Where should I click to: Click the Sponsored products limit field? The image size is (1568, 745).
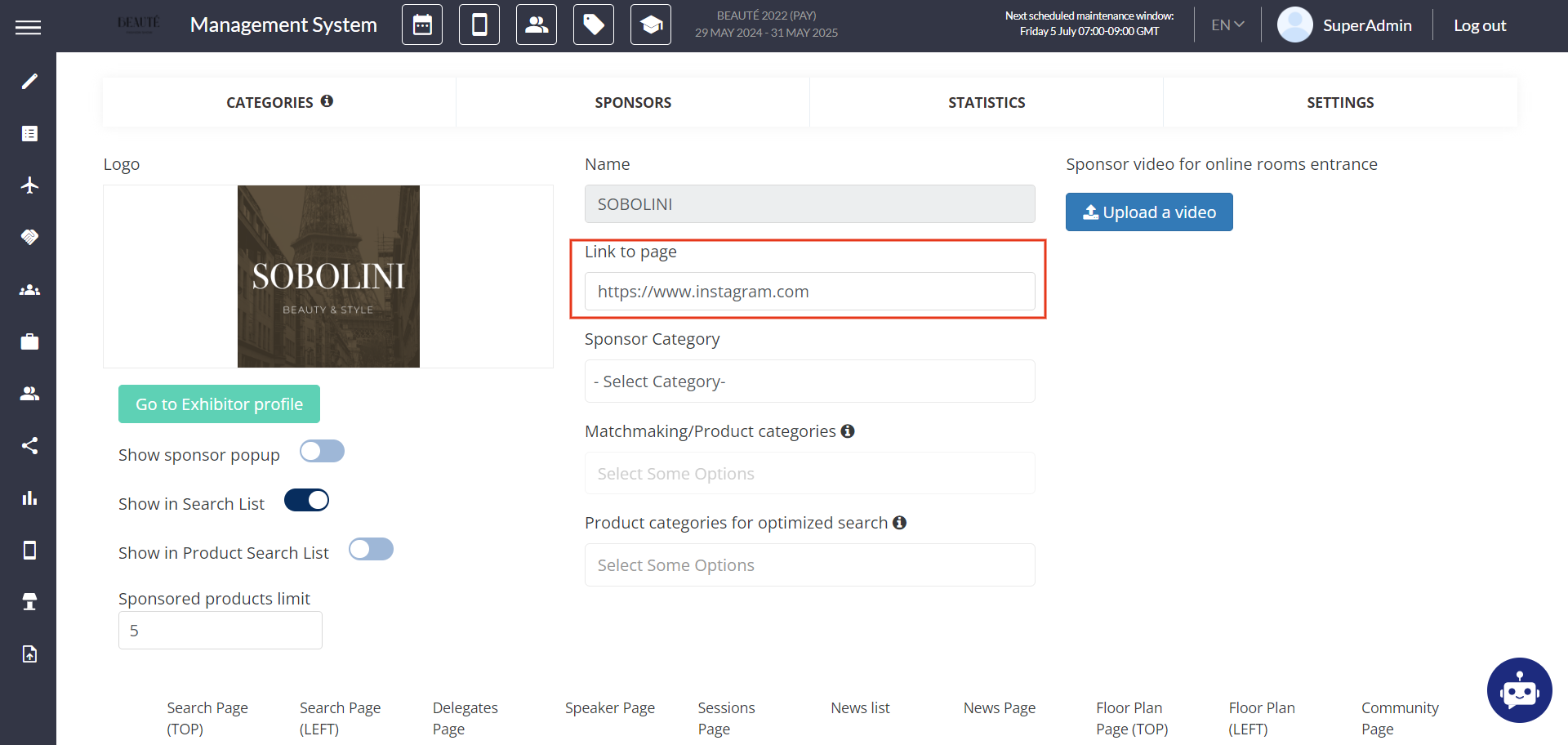point(220,631)
